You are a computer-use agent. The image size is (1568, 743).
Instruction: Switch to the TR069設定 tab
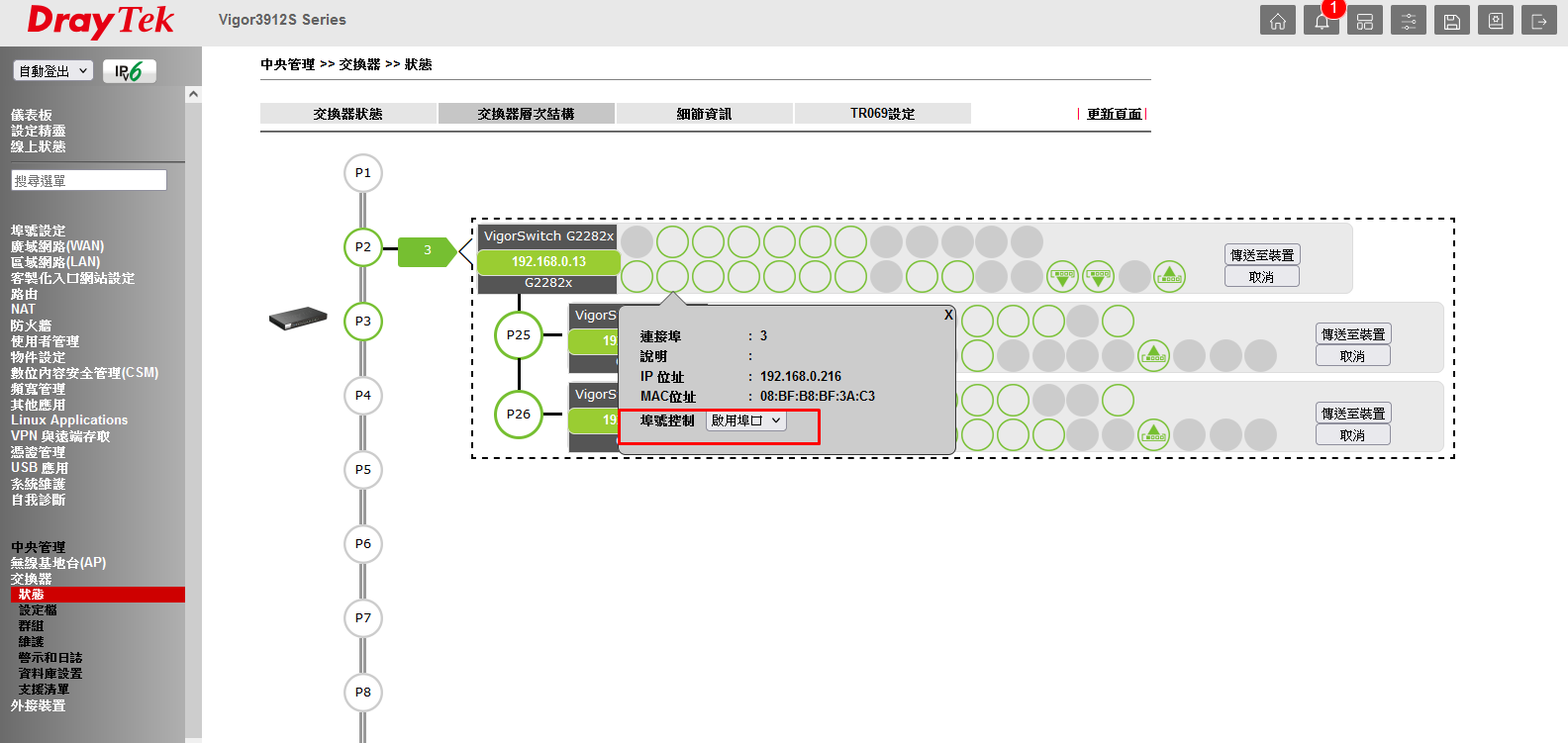click(882, 114)
